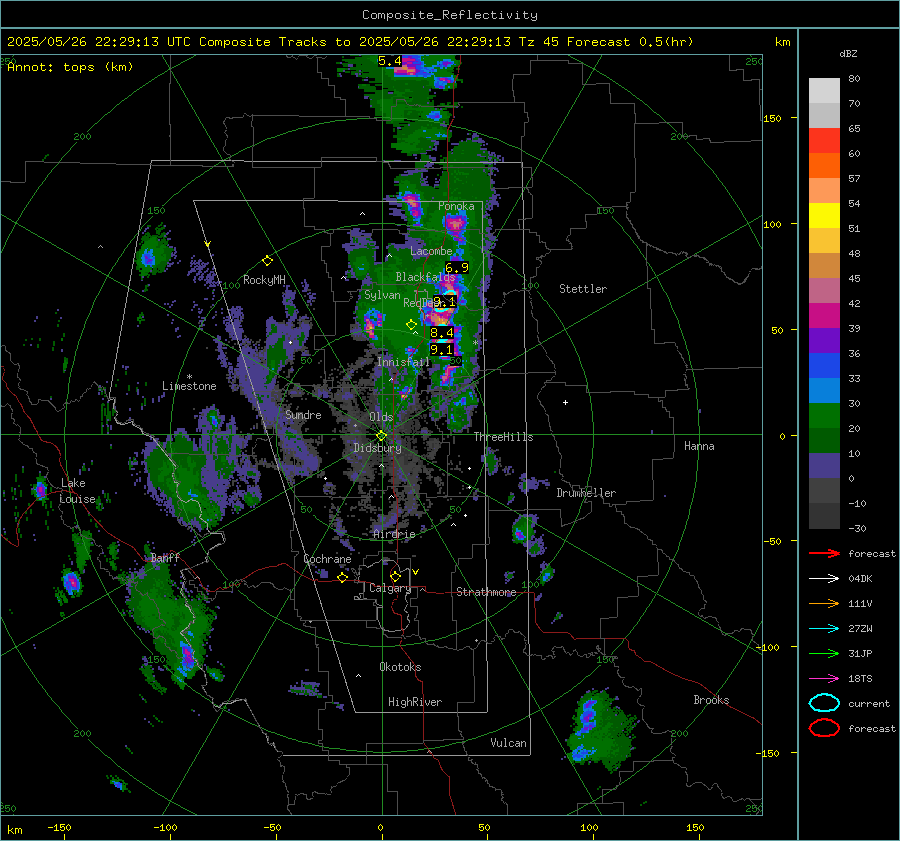Click the red forecast ellipse legend icon

824,728
